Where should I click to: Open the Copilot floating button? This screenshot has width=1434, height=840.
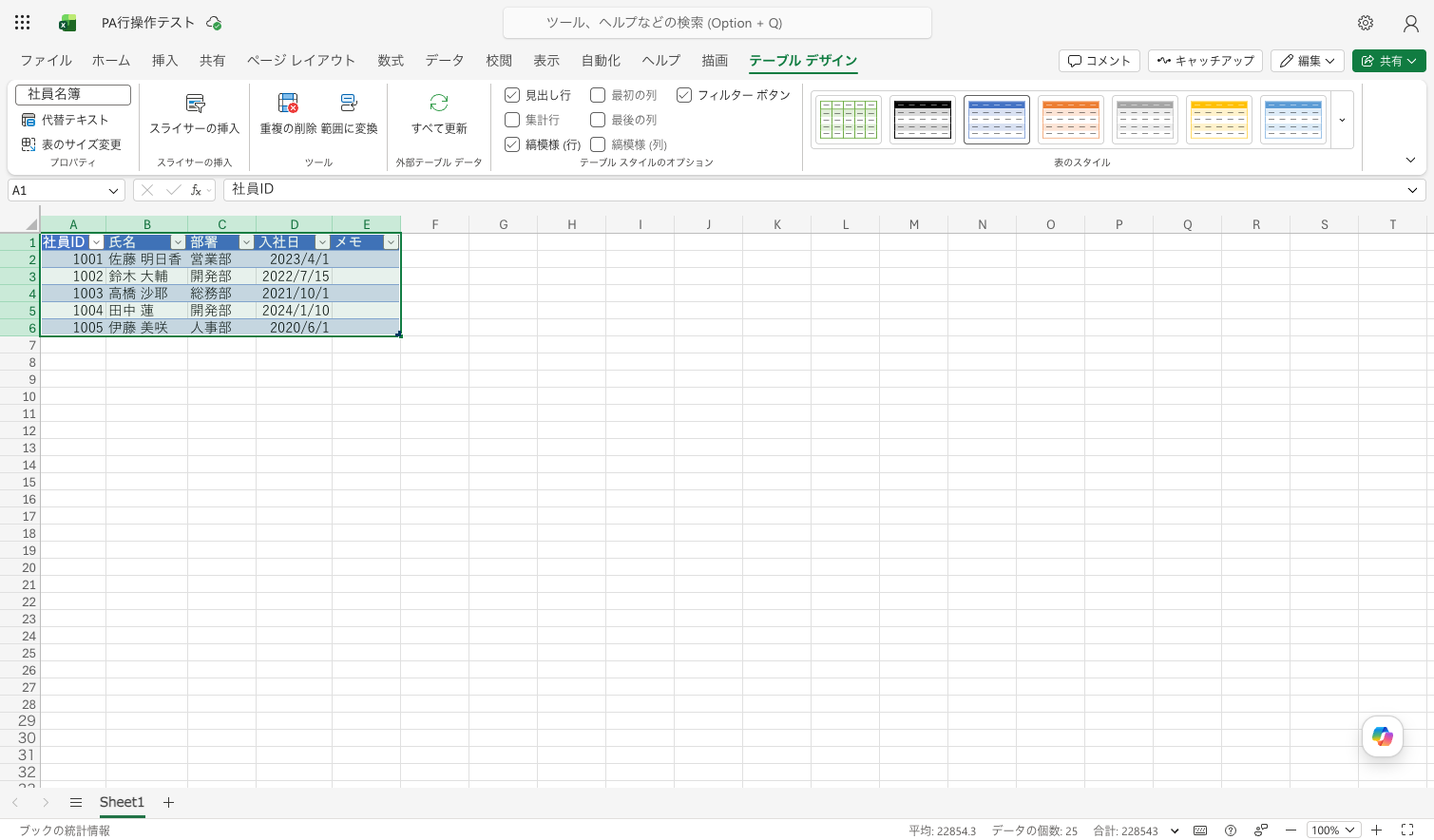click(x=1383, y=736)
